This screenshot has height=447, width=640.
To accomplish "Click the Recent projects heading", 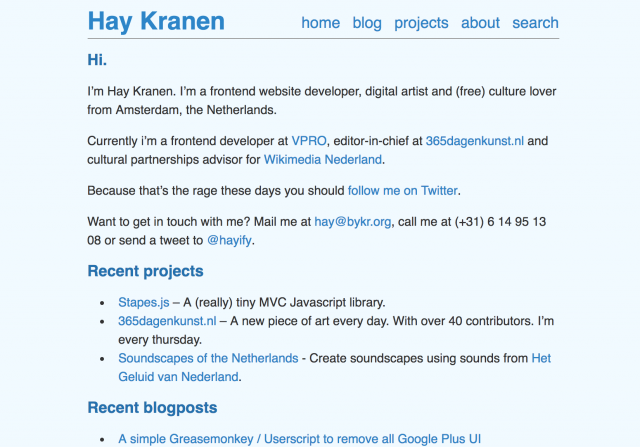I will coord(145,271).
